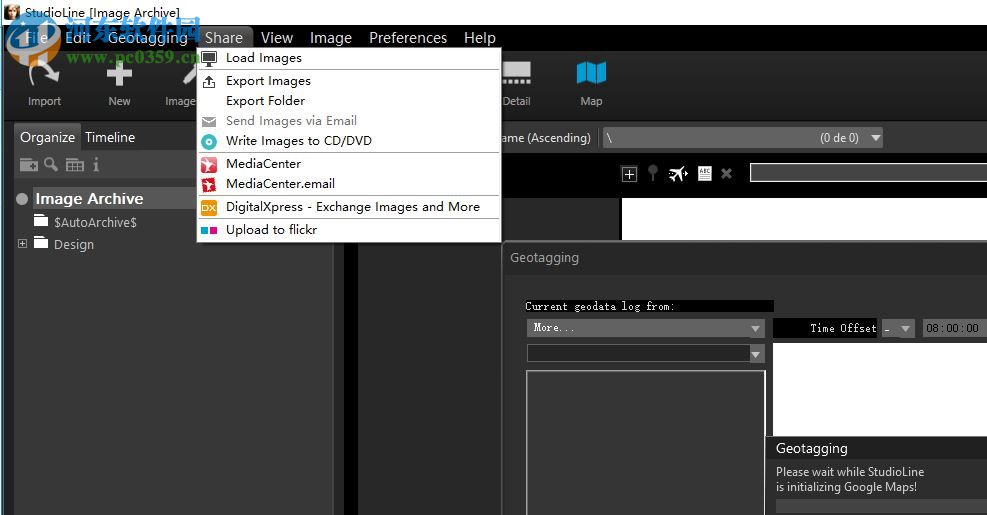The height and width of the screenshot is (515, 987).
Task: Open the Help menu
Action: (480, 38)
